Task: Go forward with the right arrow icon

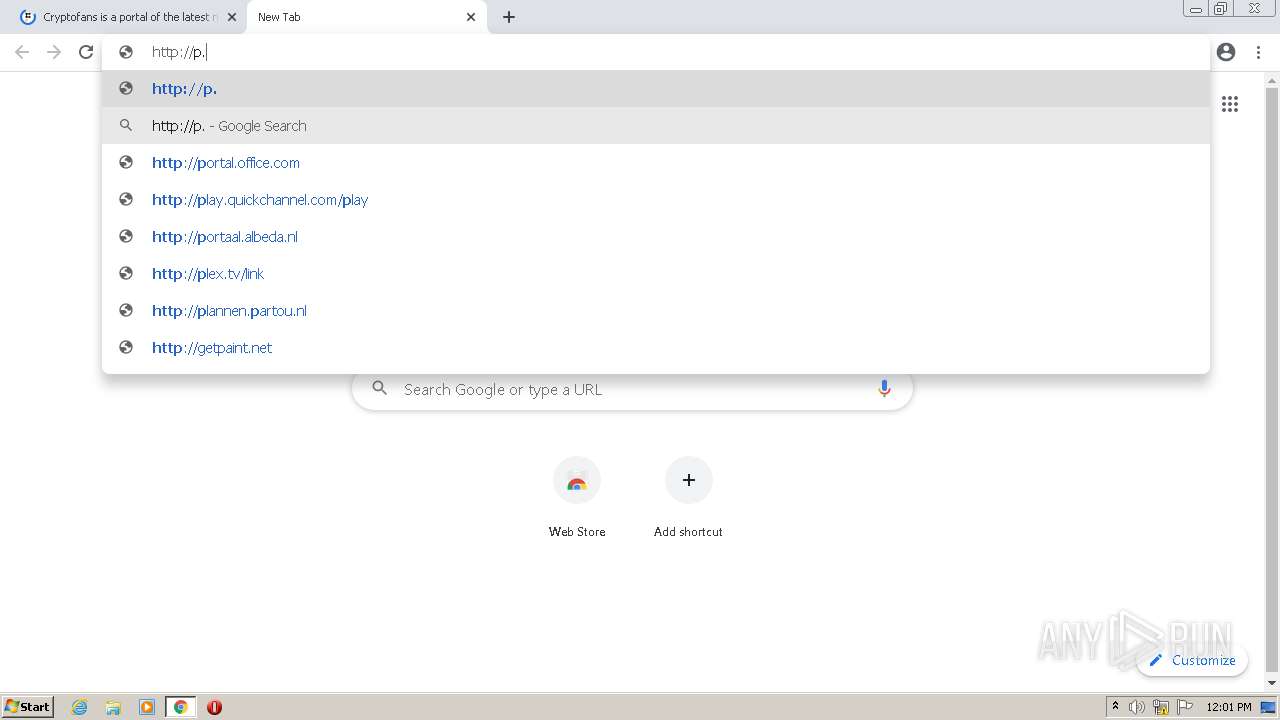Action: (54, 52)
